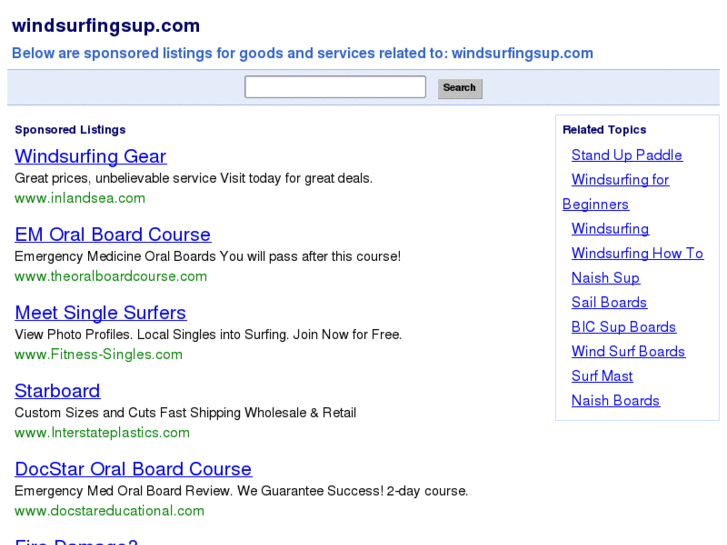Select the BIC Sup Boards topic
727x545 pixels.
click(624, 327)
